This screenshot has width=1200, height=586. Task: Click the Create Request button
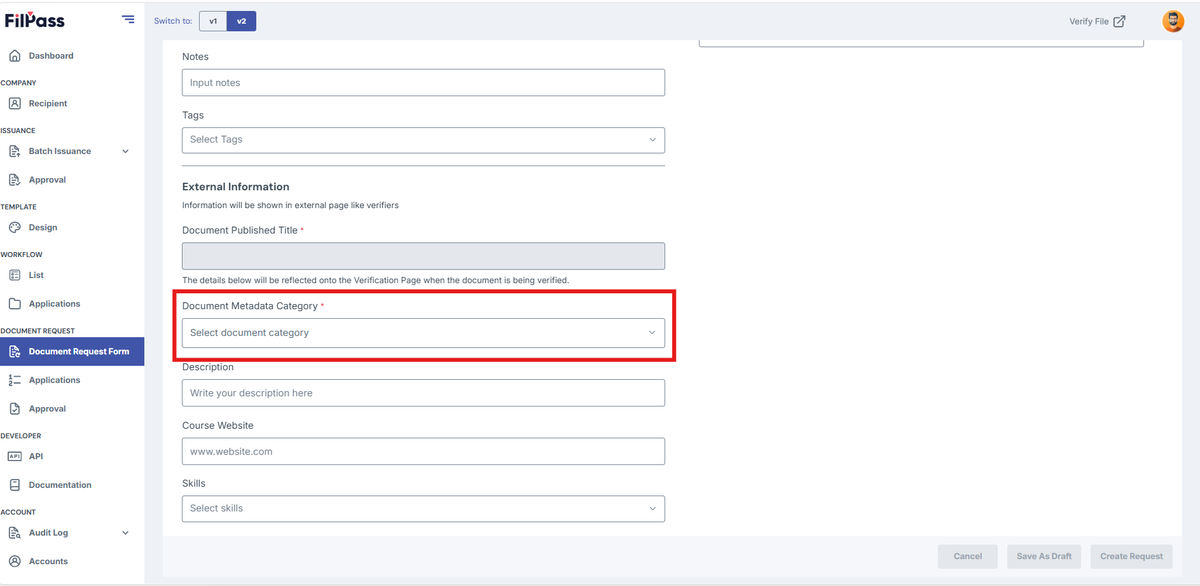(1131, 556)
